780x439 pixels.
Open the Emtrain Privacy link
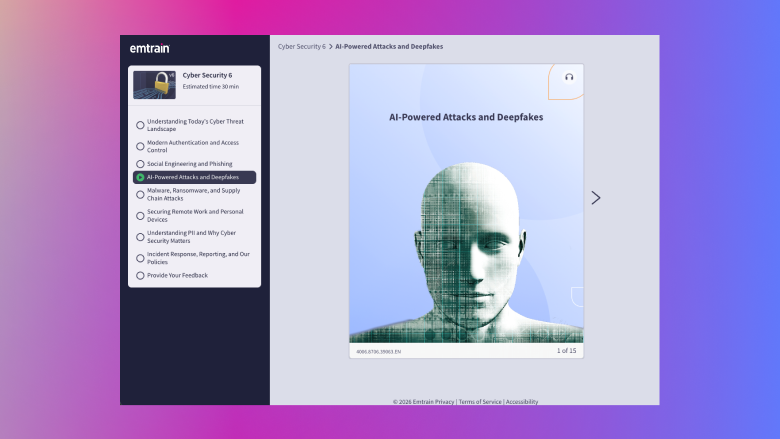433,402
